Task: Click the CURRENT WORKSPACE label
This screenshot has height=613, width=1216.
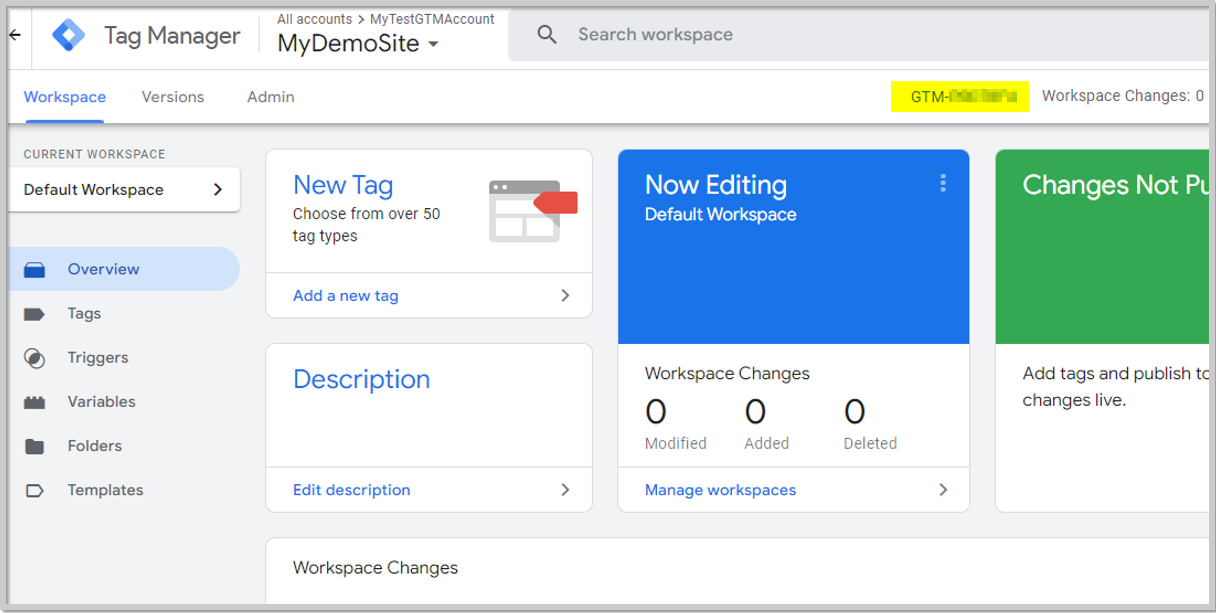Action: click(95, 154)
